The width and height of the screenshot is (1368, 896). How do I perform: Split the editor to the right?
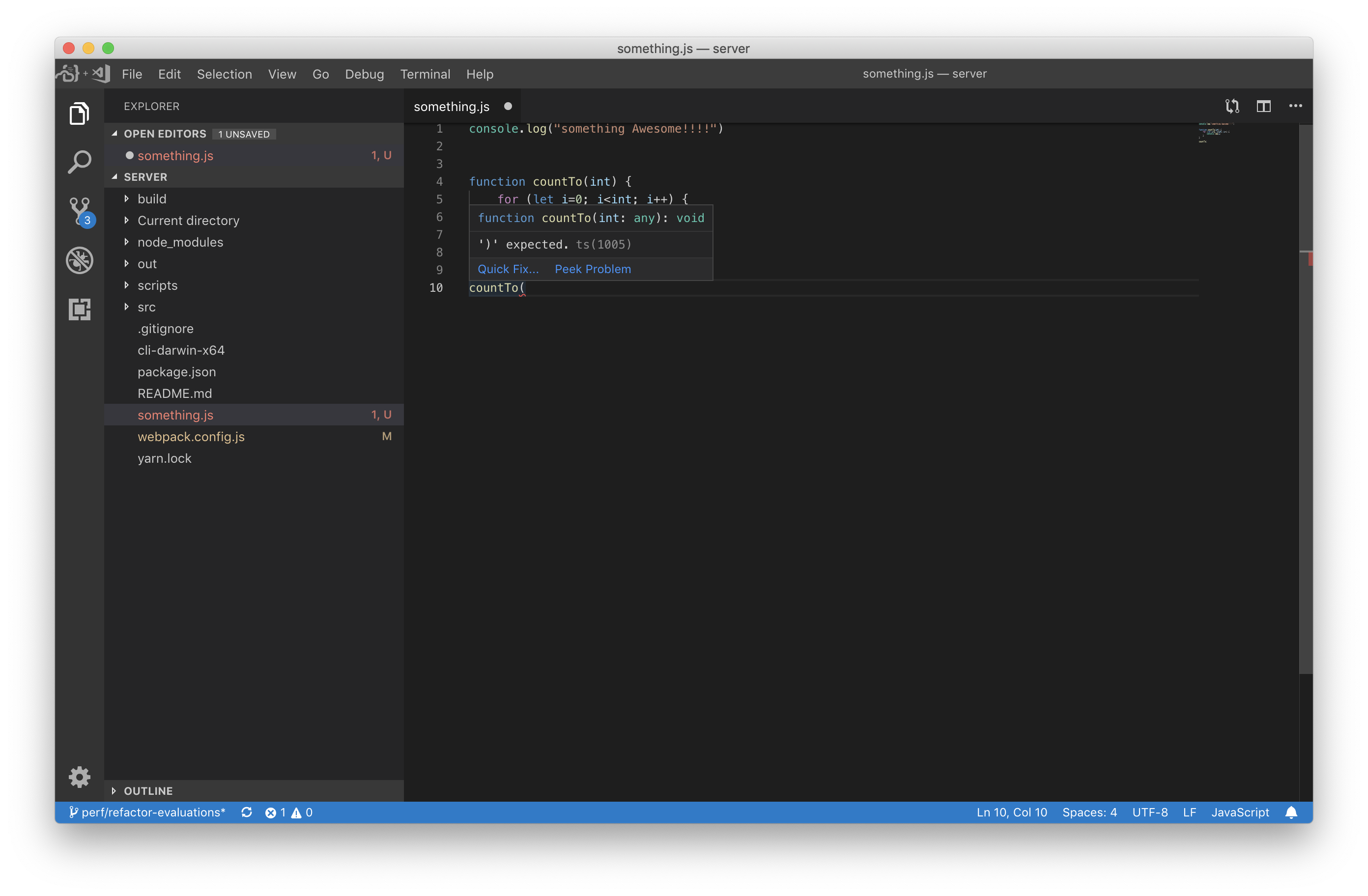(1263, 106)
